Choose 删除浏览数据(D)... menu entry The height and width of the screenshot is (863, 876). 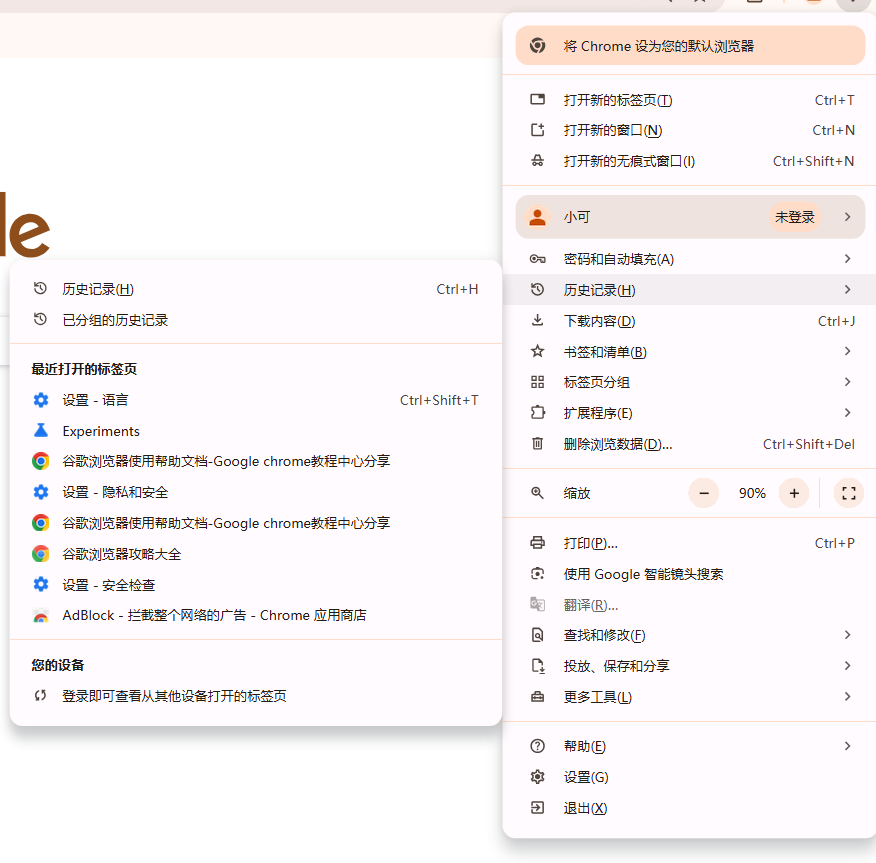tap(690, 444)
